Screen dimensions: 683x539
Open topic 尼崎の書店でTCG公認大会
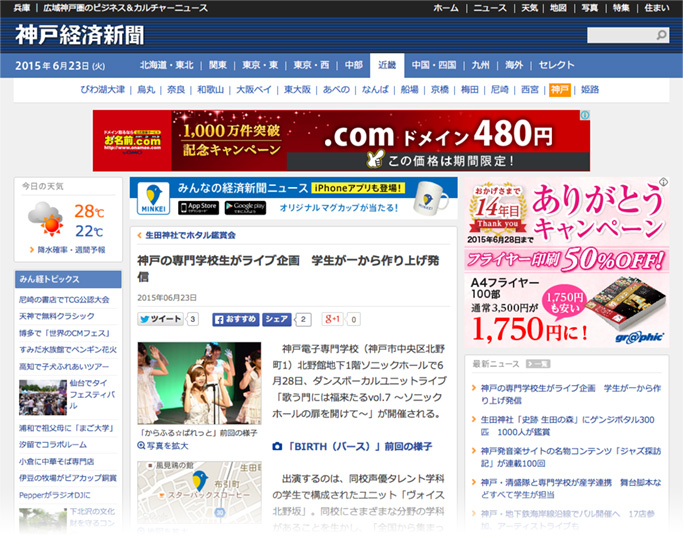(64, 300)
